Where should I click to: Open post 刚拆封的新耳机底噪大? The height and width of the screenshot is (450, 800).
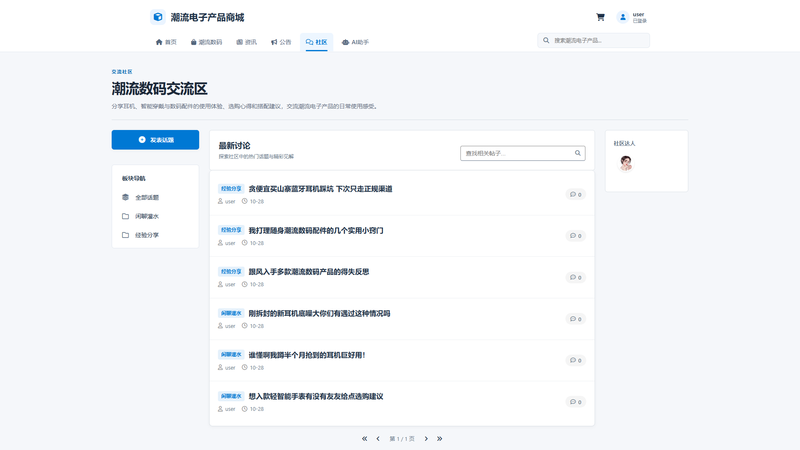pyautogui.click(x=319, y=314)
